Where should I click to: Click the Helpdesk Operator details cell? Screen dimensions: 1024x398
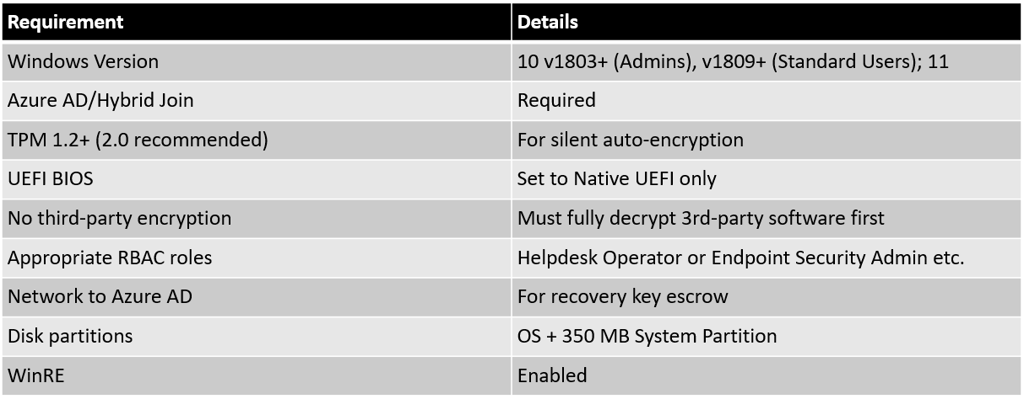[766, 257]
